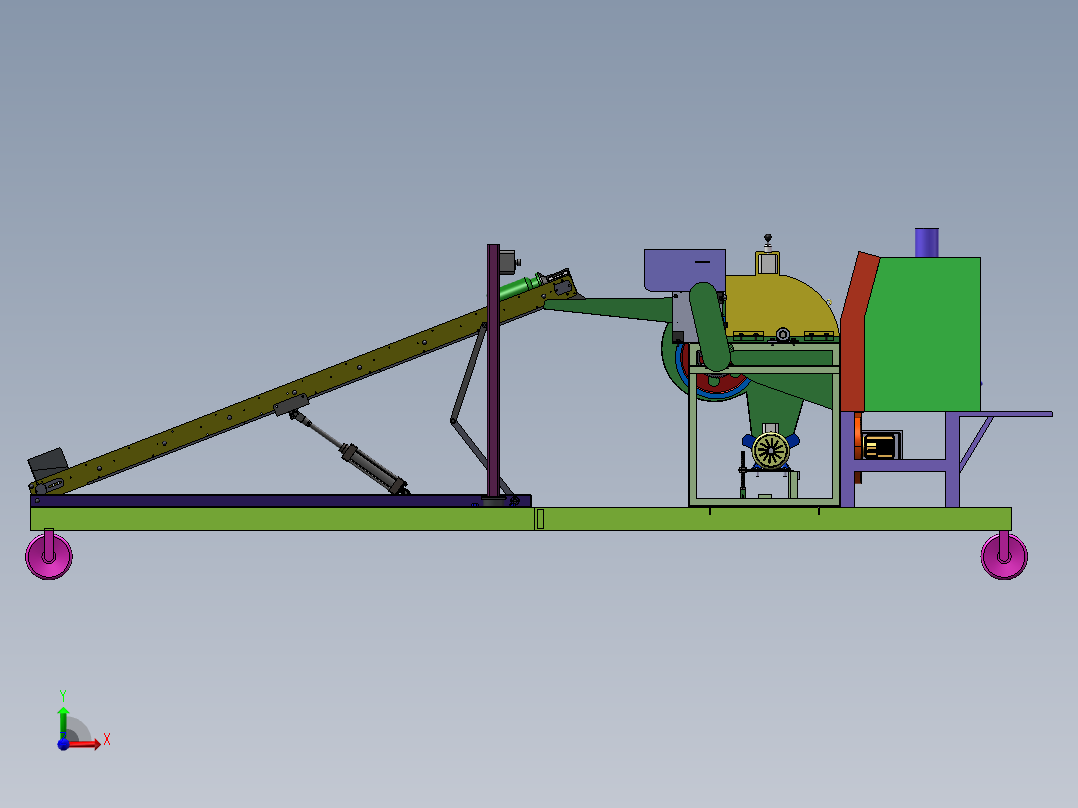Select the purple cylinder atop the cabinet
Image resolution: width=1078 pixels, height=808 pixels.
pos(927,243)
